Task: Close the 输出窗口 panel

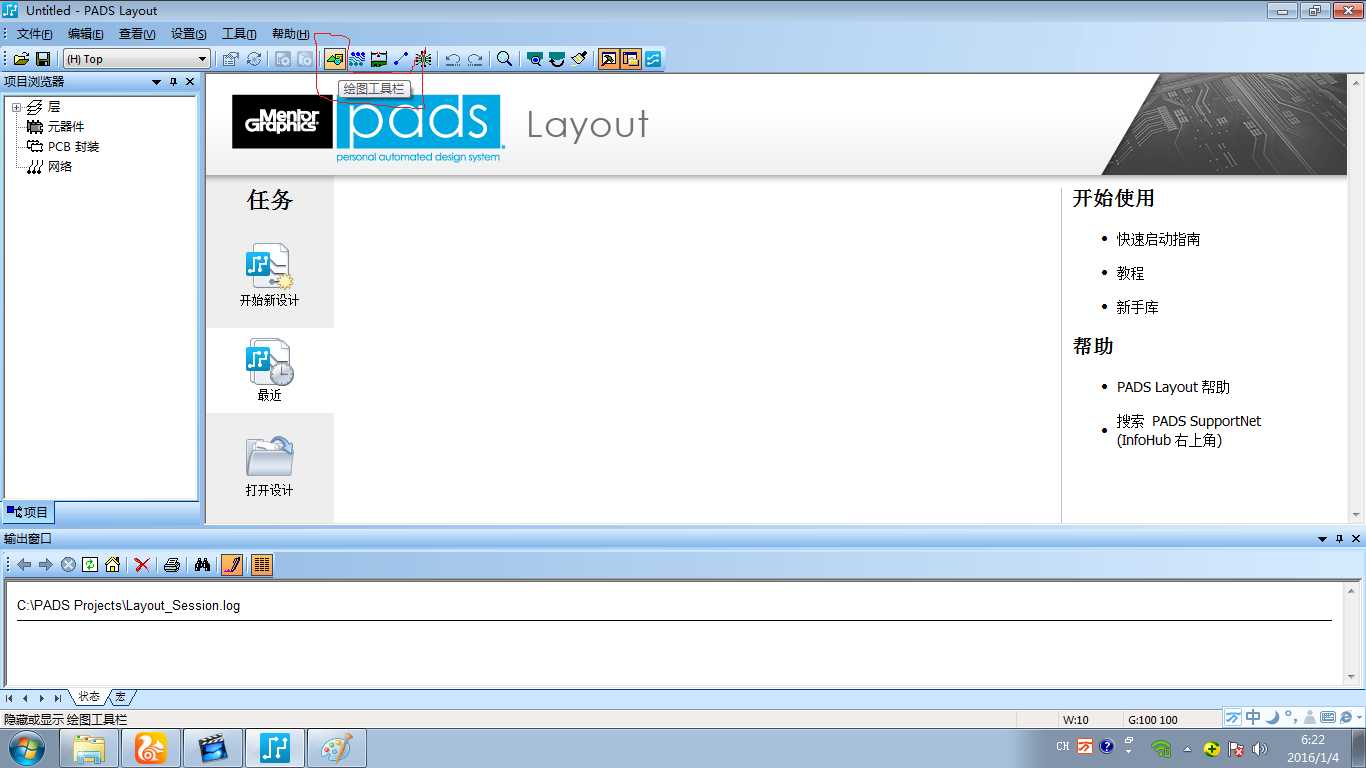Action: (x=1357, y=539)
